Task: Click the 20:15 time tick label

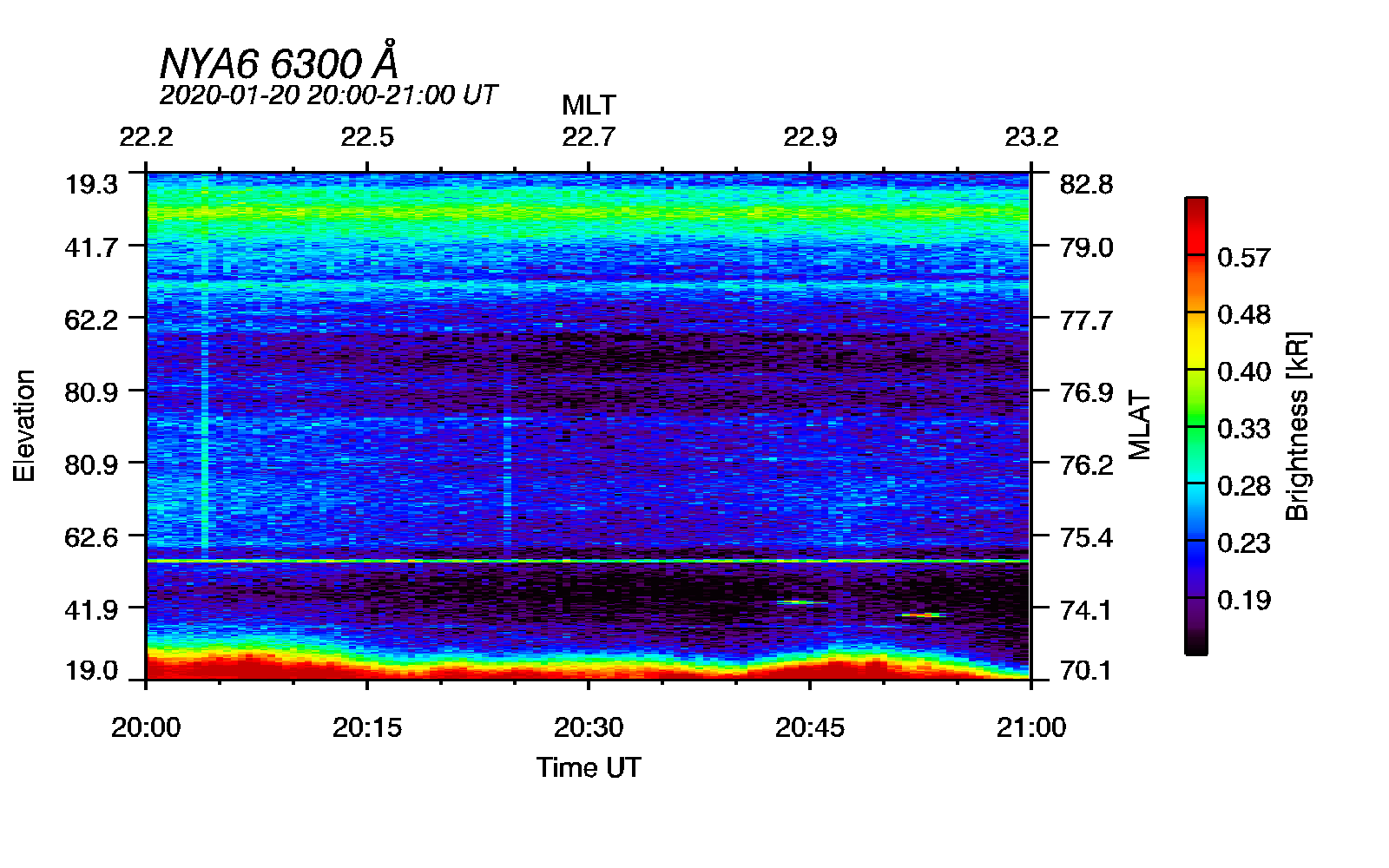Action: point(367,727)
